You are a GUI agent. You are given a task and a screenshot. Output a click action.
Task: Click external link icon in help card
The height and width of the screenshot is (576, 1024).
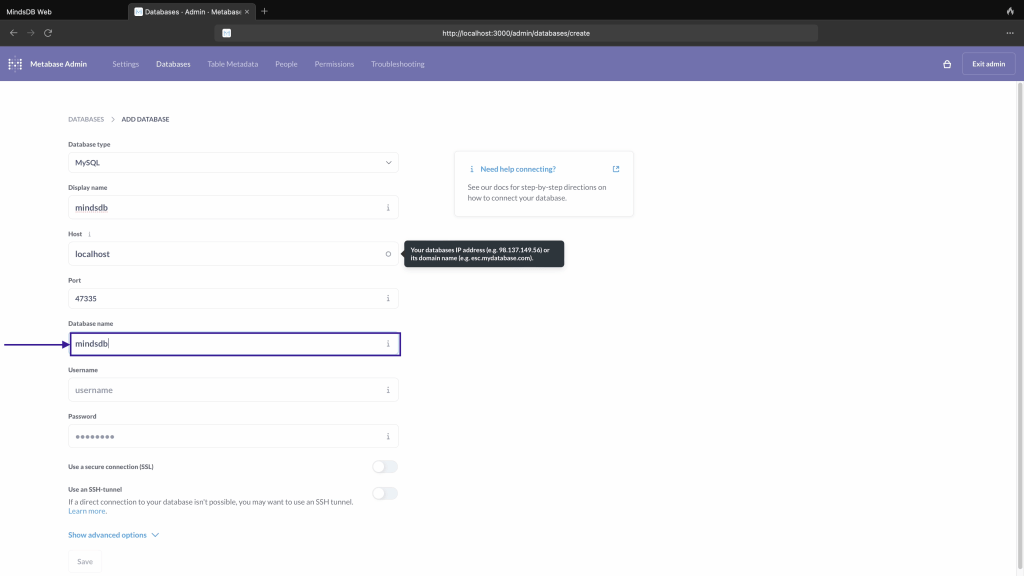[x=616, y=169]
